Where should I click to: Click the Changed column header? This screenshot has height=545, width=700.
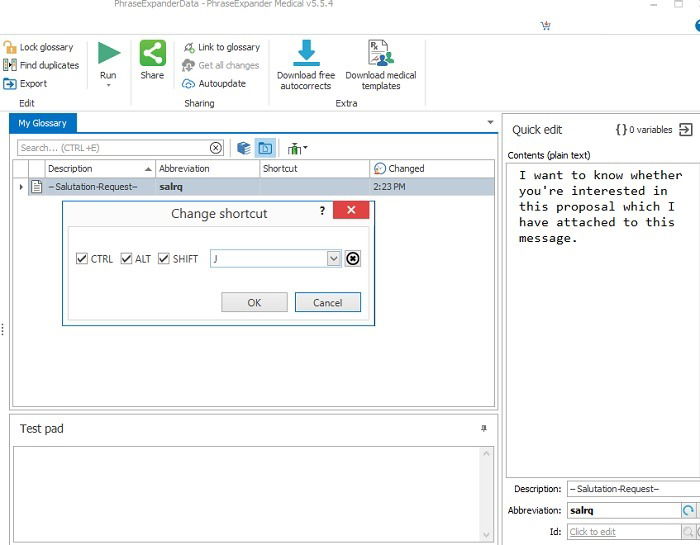(x=432, y=168)
